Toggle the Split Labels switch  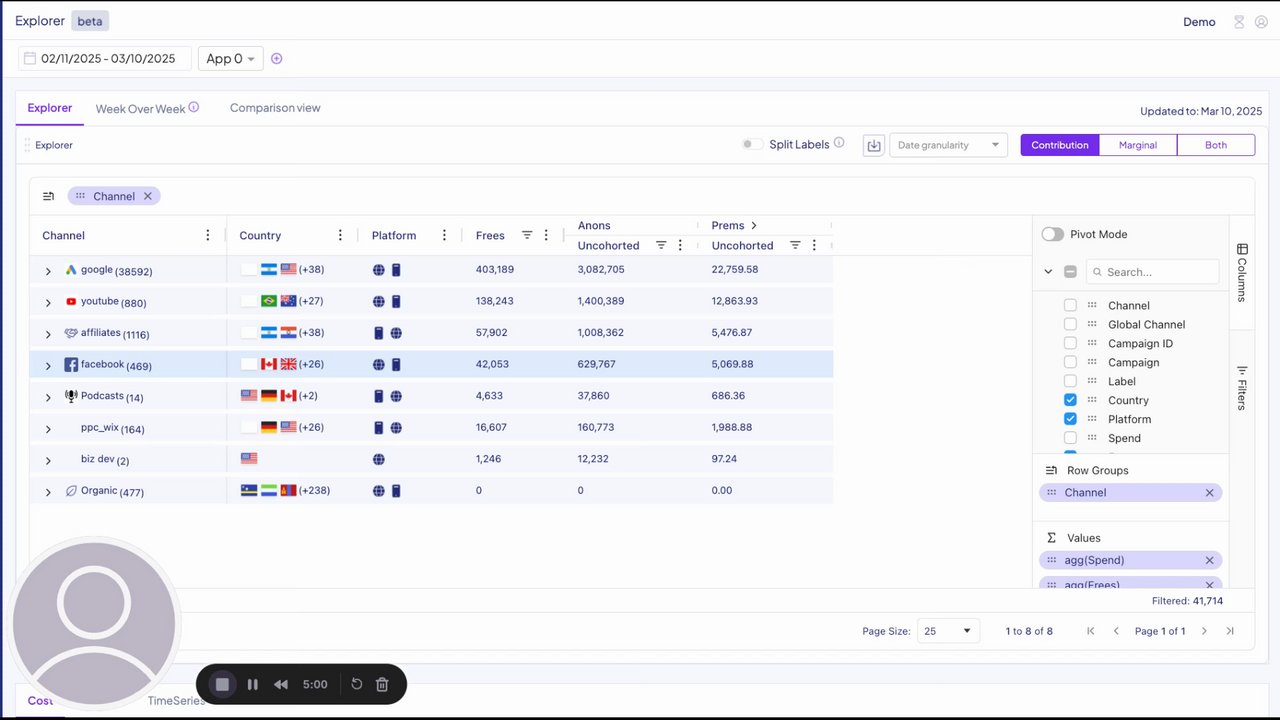pos(752,144)
